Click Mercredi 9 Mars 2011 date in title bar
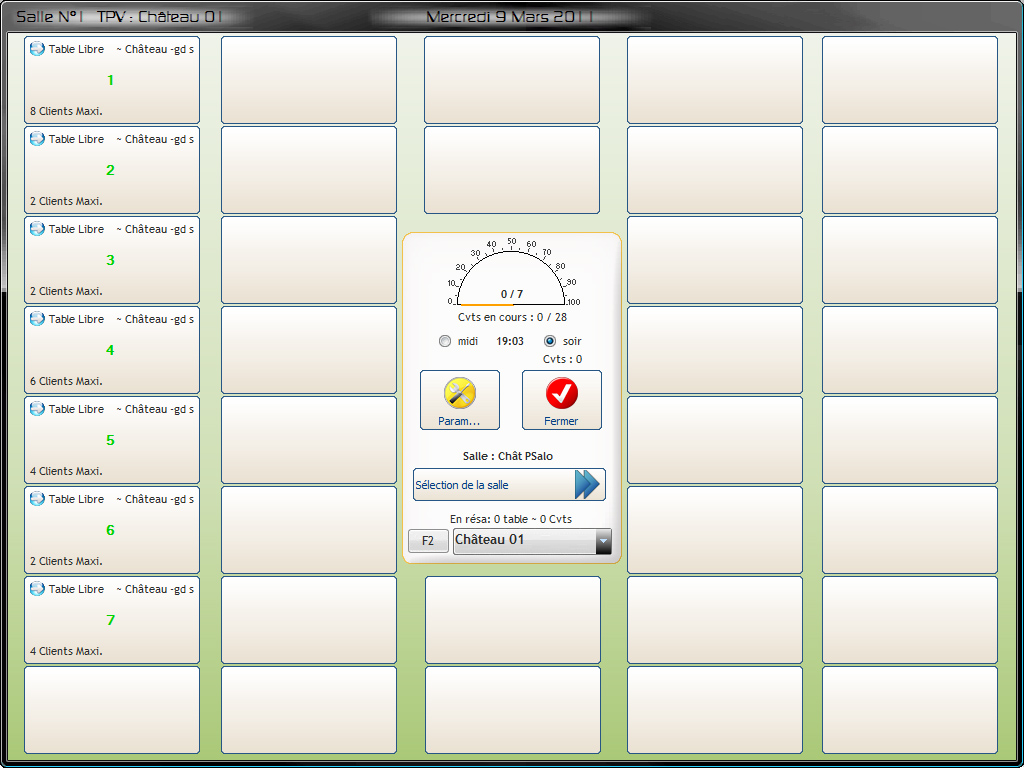This screenshot has width=1024, height=768. 509,17
